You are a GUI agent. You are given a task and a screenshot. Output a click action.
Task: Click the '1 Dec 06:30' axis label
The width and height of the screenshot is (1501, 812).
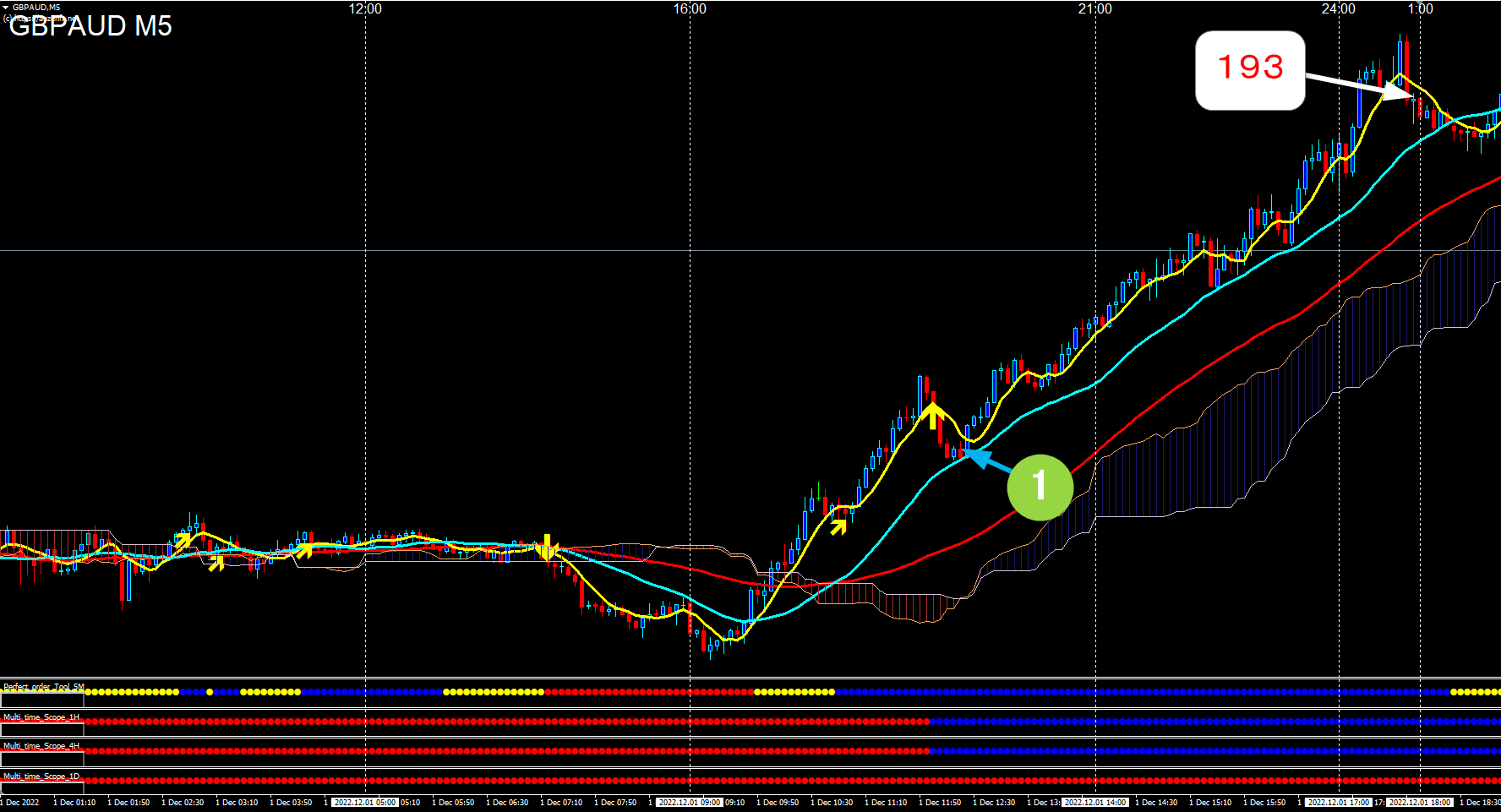[507, 803]
